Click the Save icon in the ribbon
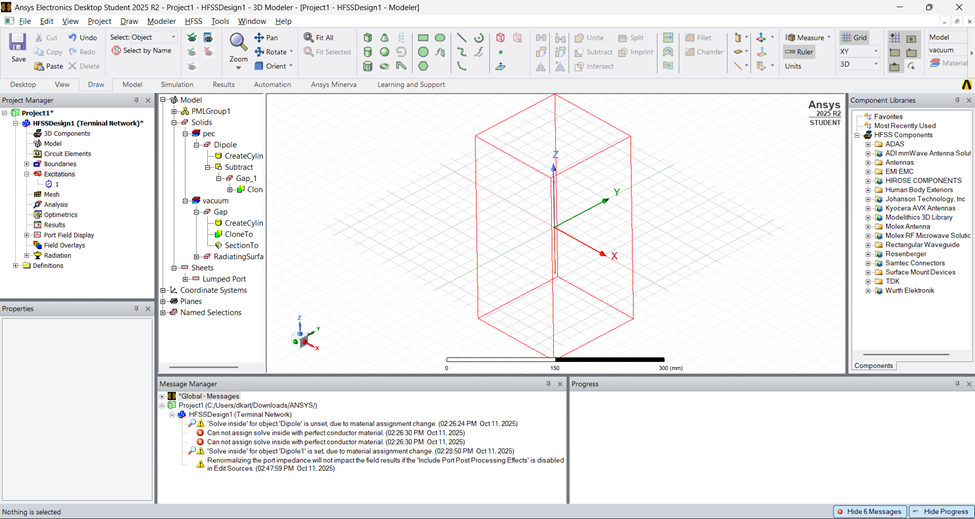This screenshot has height=519, width=975. [18, 43]
